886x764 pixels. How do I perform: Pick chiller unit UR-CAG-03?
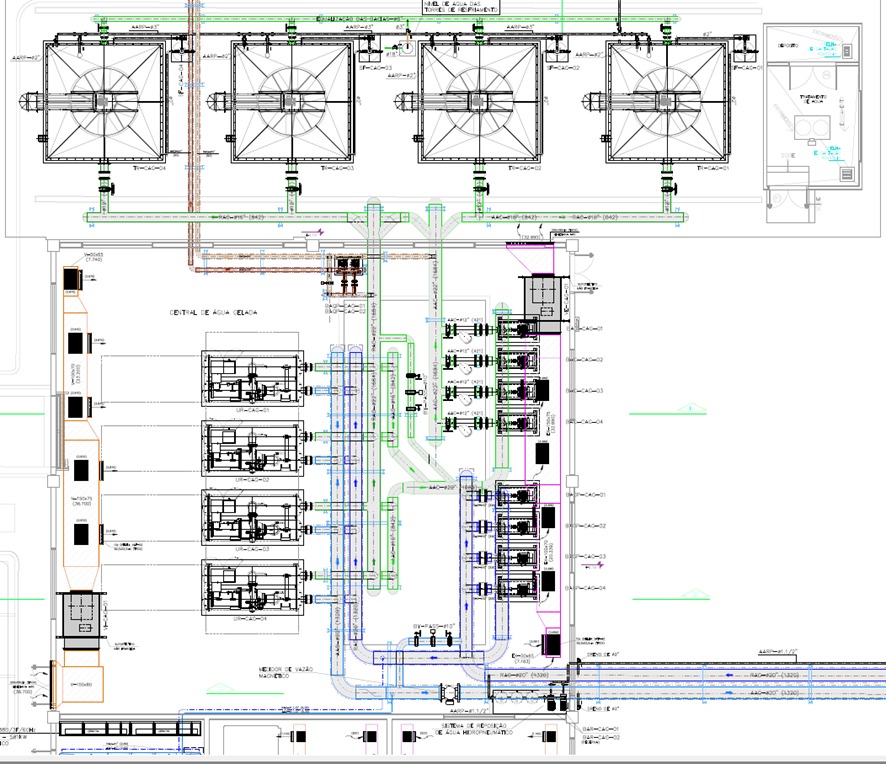coord(252,517)
